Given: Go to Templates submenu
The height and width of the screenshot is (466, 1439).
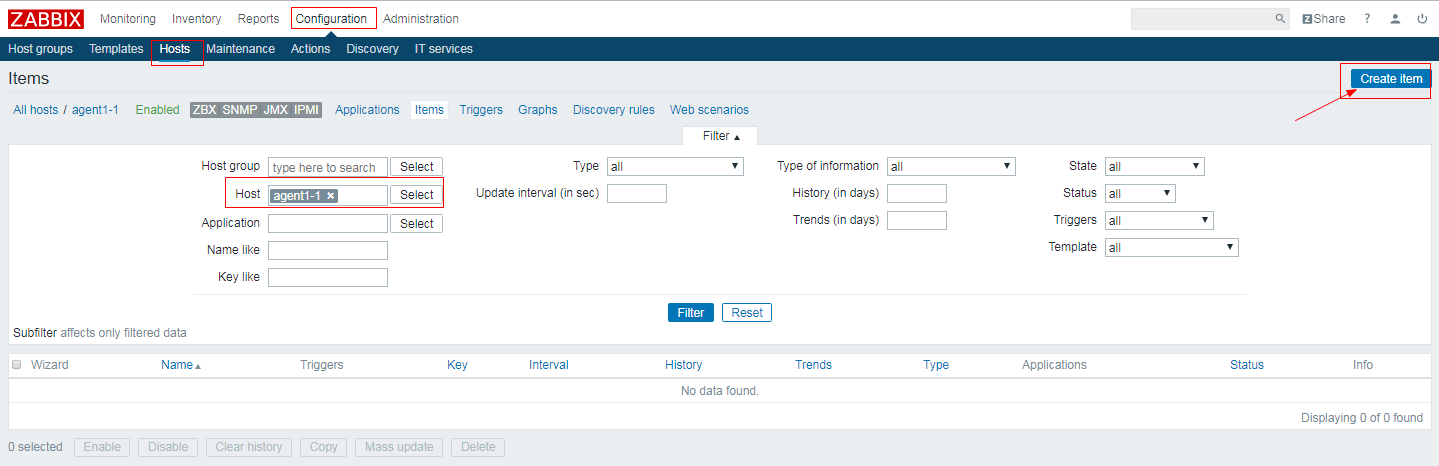Looking at the screenshot, I should point(116,49).
